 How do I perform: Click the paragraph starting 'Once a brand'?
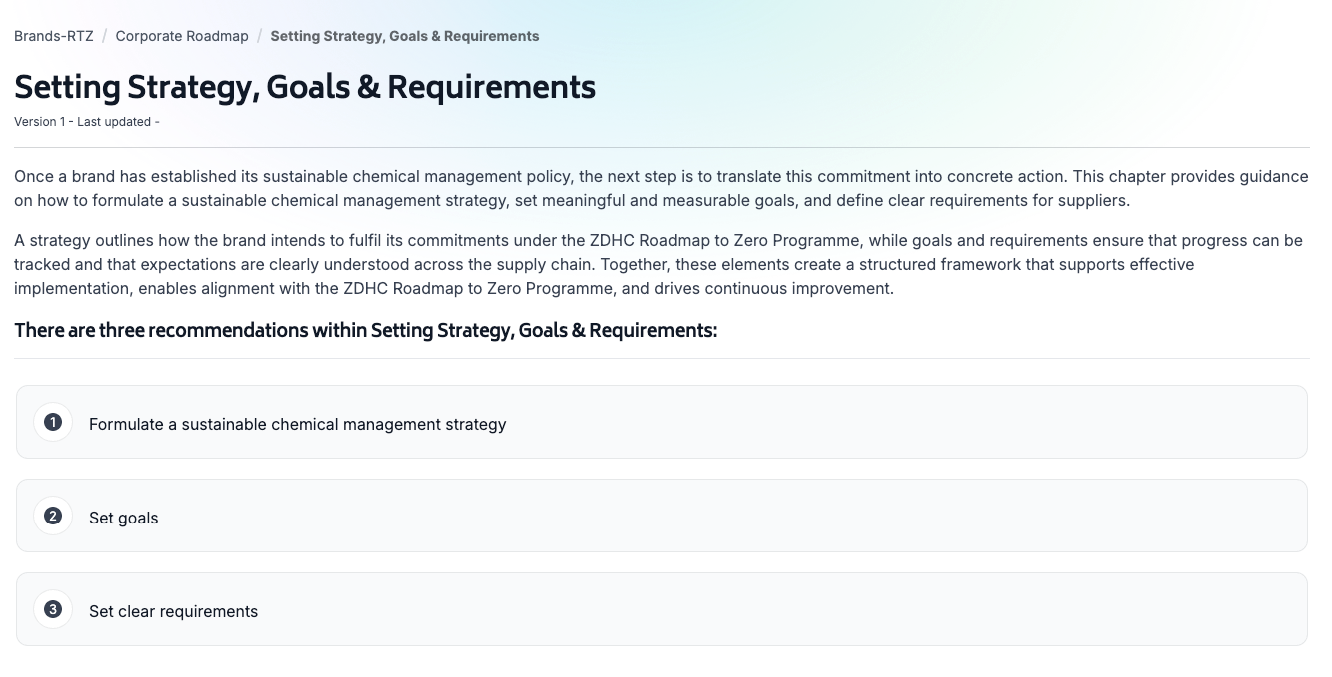(x=660, y=188)
